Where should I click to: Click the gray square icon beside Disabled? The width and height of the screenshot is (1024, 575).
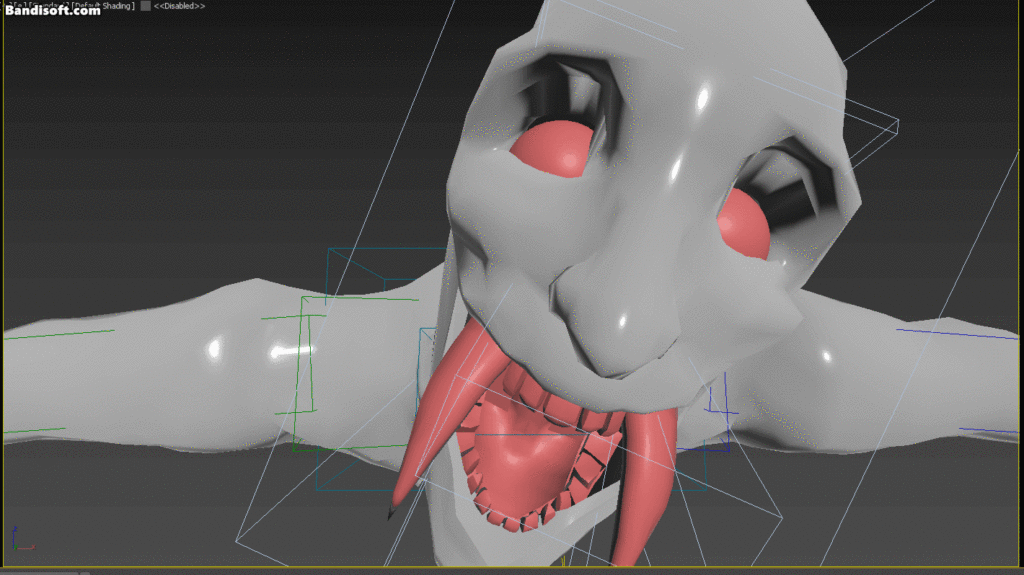click(146, 6)
